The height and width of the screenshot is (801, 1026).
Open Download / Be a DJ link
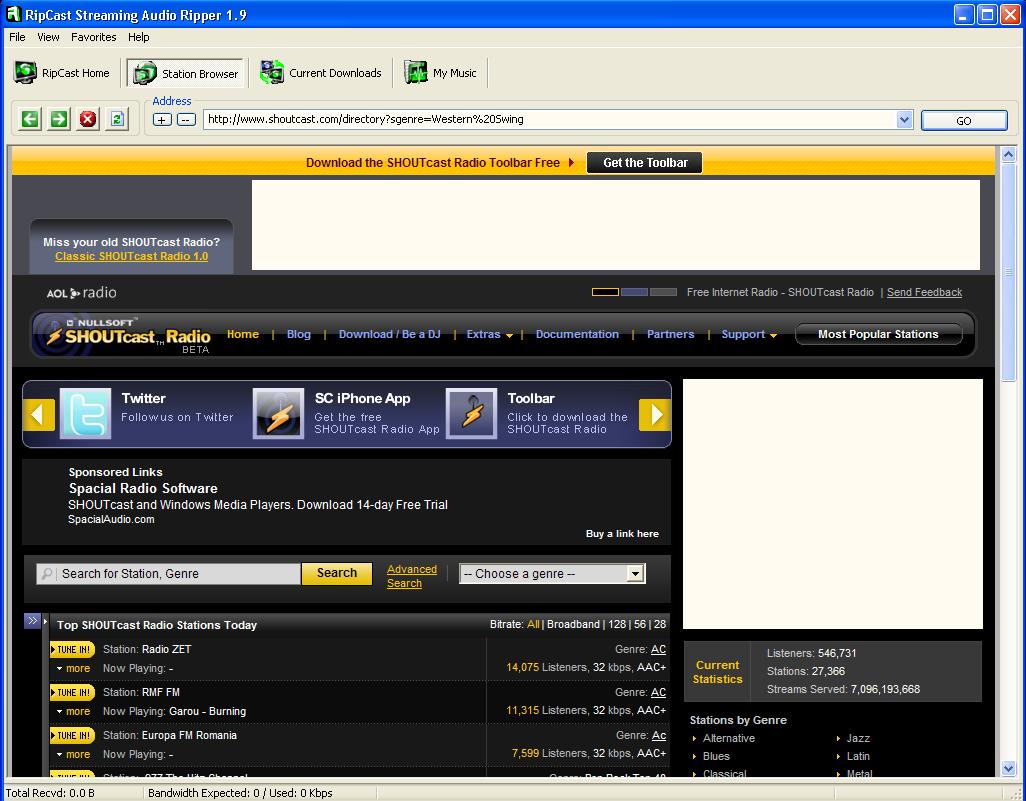coord(389,334)
